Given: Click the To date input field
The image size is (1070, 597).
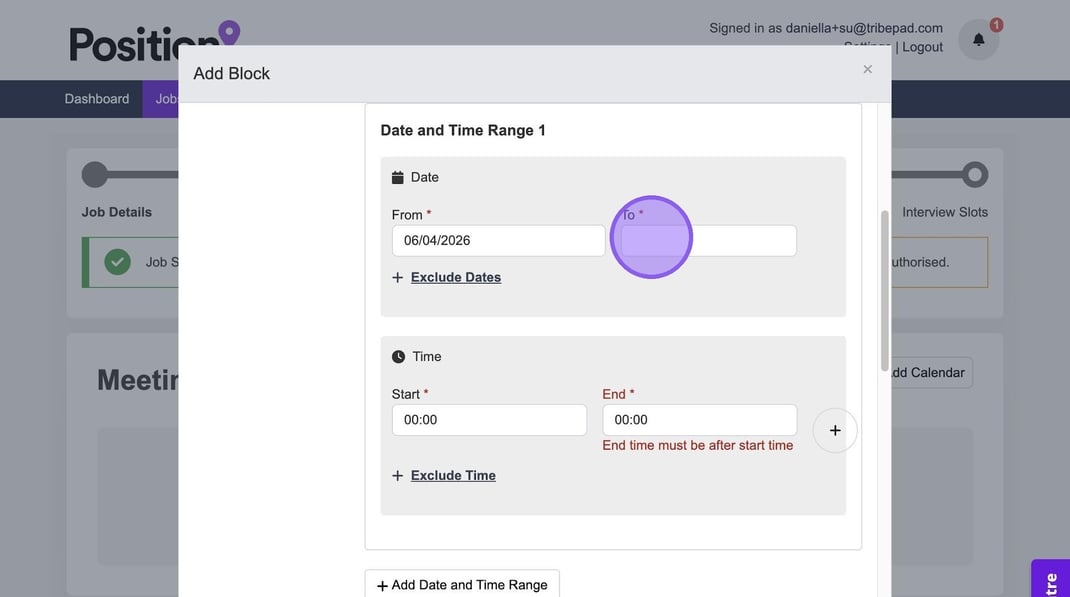Looking at the screenshot, I should coord(708,241).
